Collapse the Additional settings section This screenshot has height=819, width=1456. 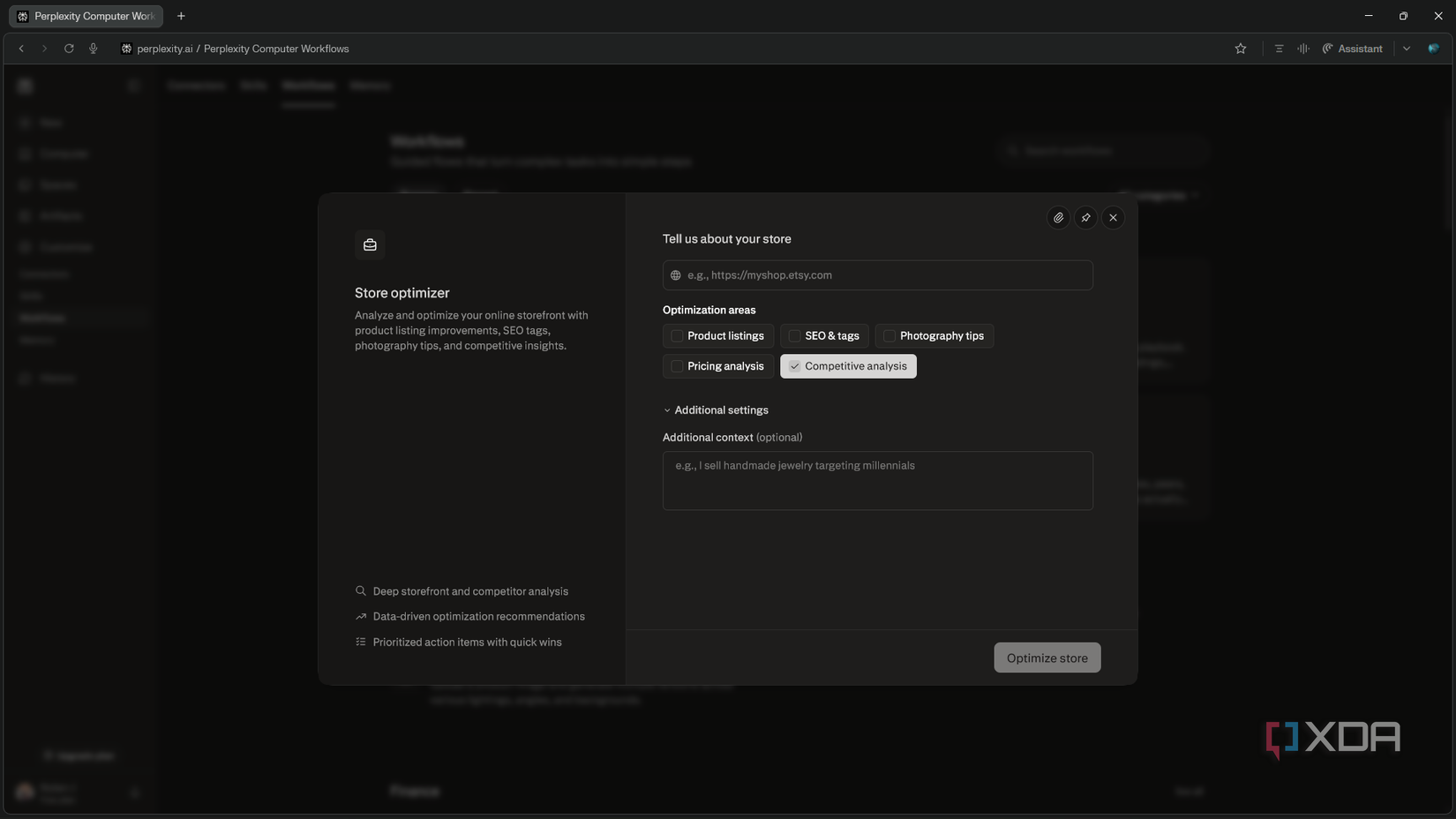pyautogui.click(x=716, y=410)
